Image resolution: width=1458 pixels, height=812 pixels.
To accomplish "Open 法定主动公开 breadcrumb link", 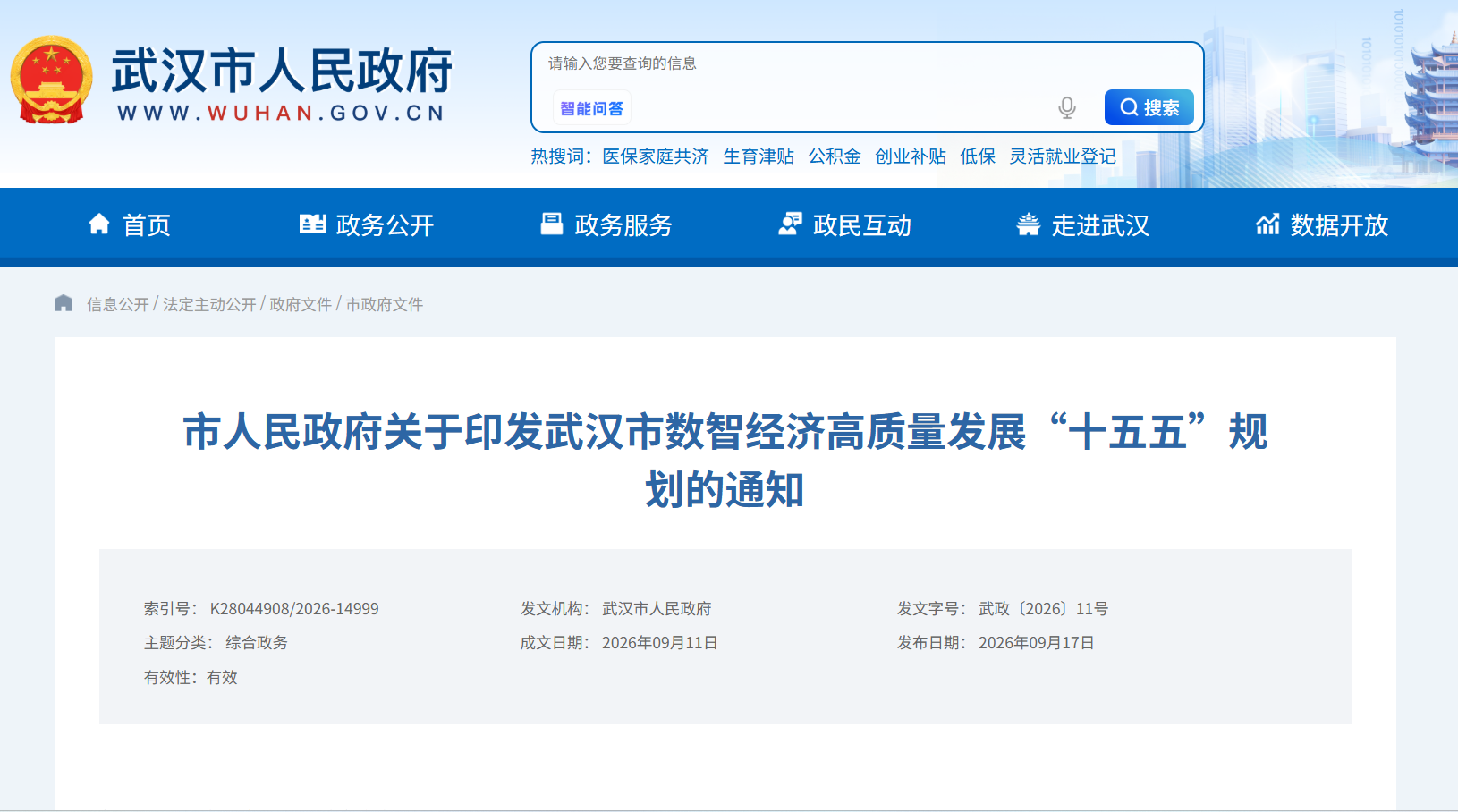I will point(209,304).
